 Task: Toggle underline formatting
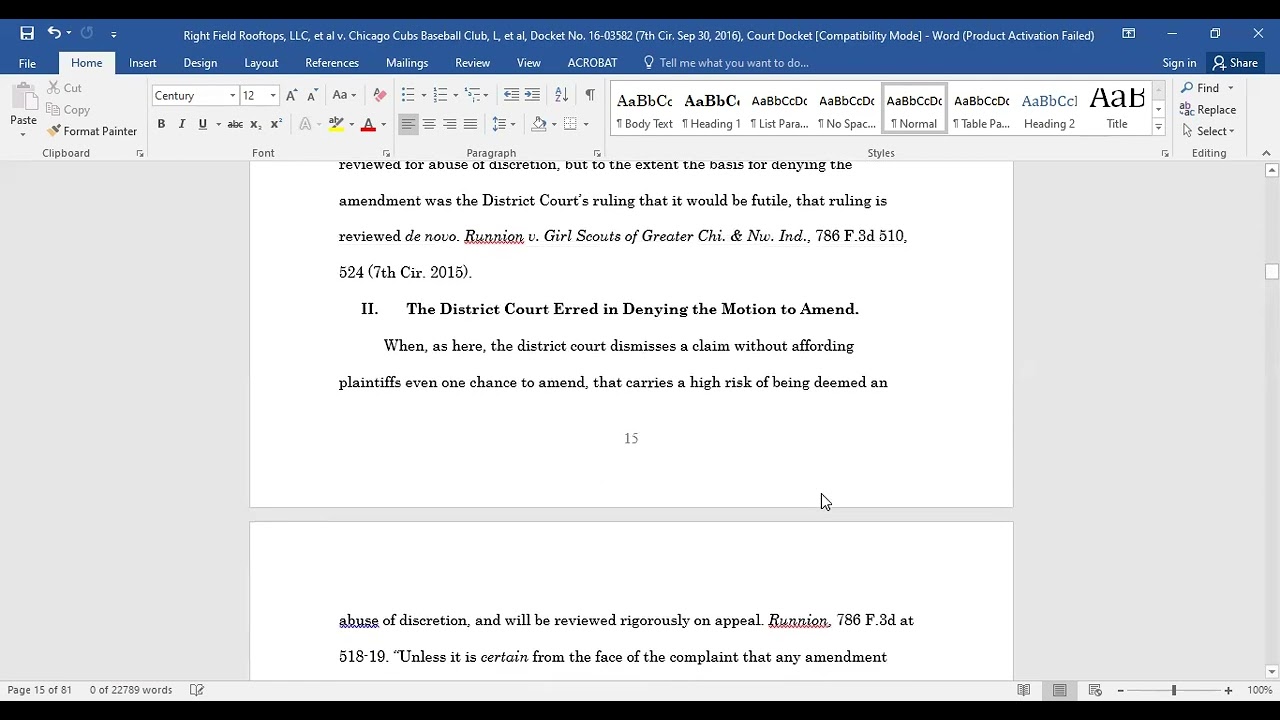(x=203, y=124)
